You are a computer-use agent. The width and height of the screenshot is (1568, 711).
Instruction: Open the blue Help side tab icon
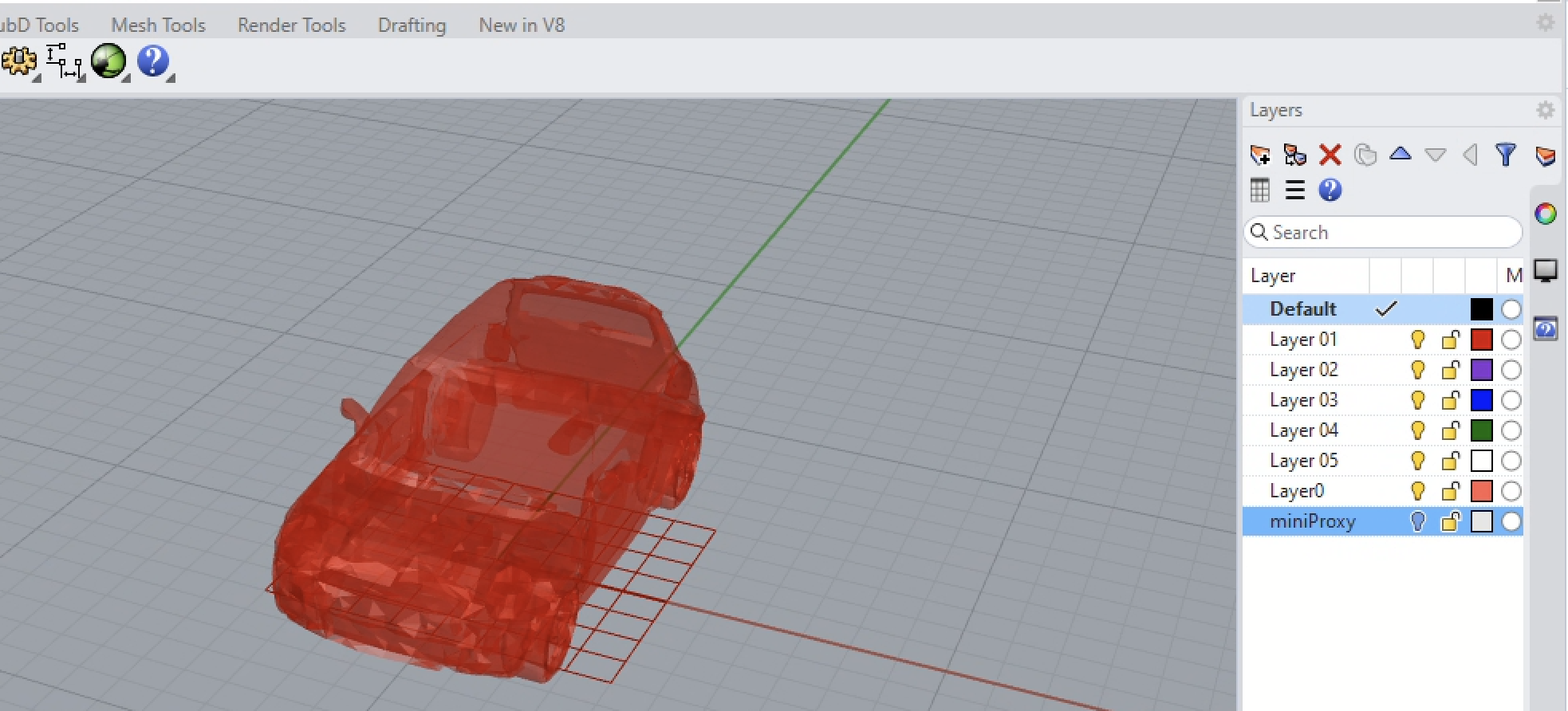point(1546,328)
